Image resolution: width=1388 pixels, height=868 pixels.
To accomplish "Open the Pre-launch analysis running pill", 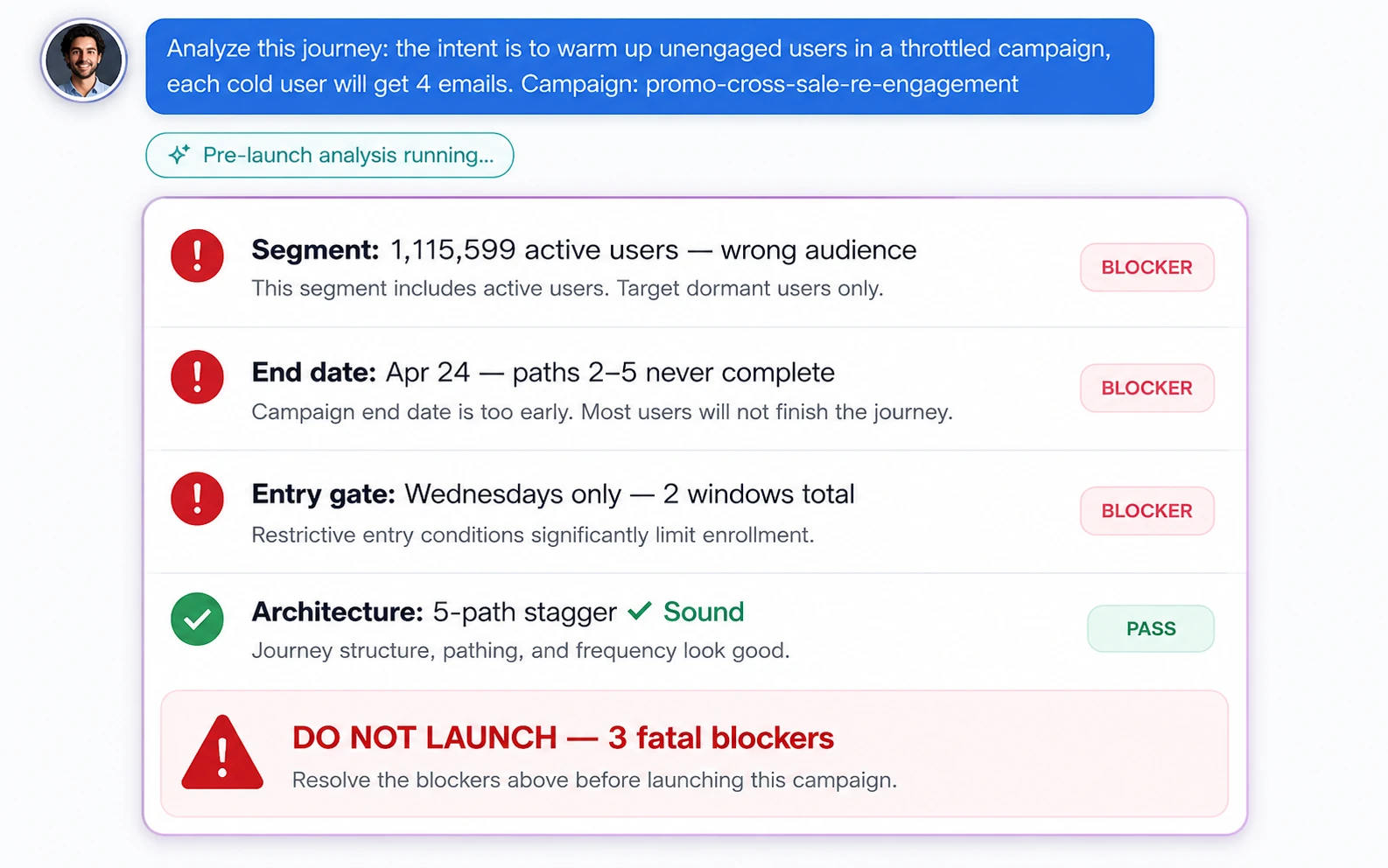I will click(330, 155).
